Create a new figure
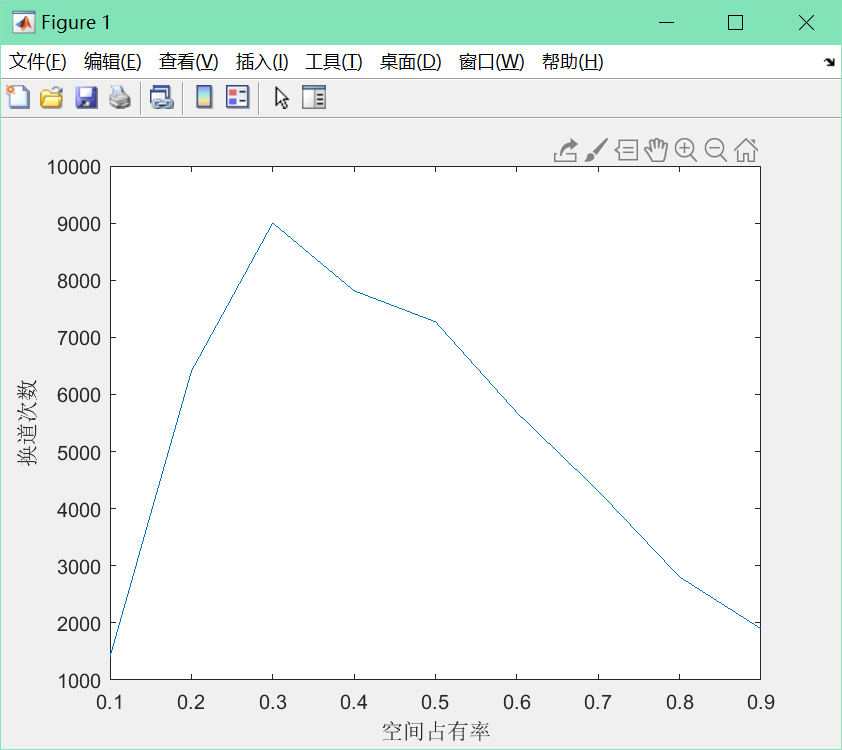Viewport: 842px width, 750px height. (x=17, y=97)
